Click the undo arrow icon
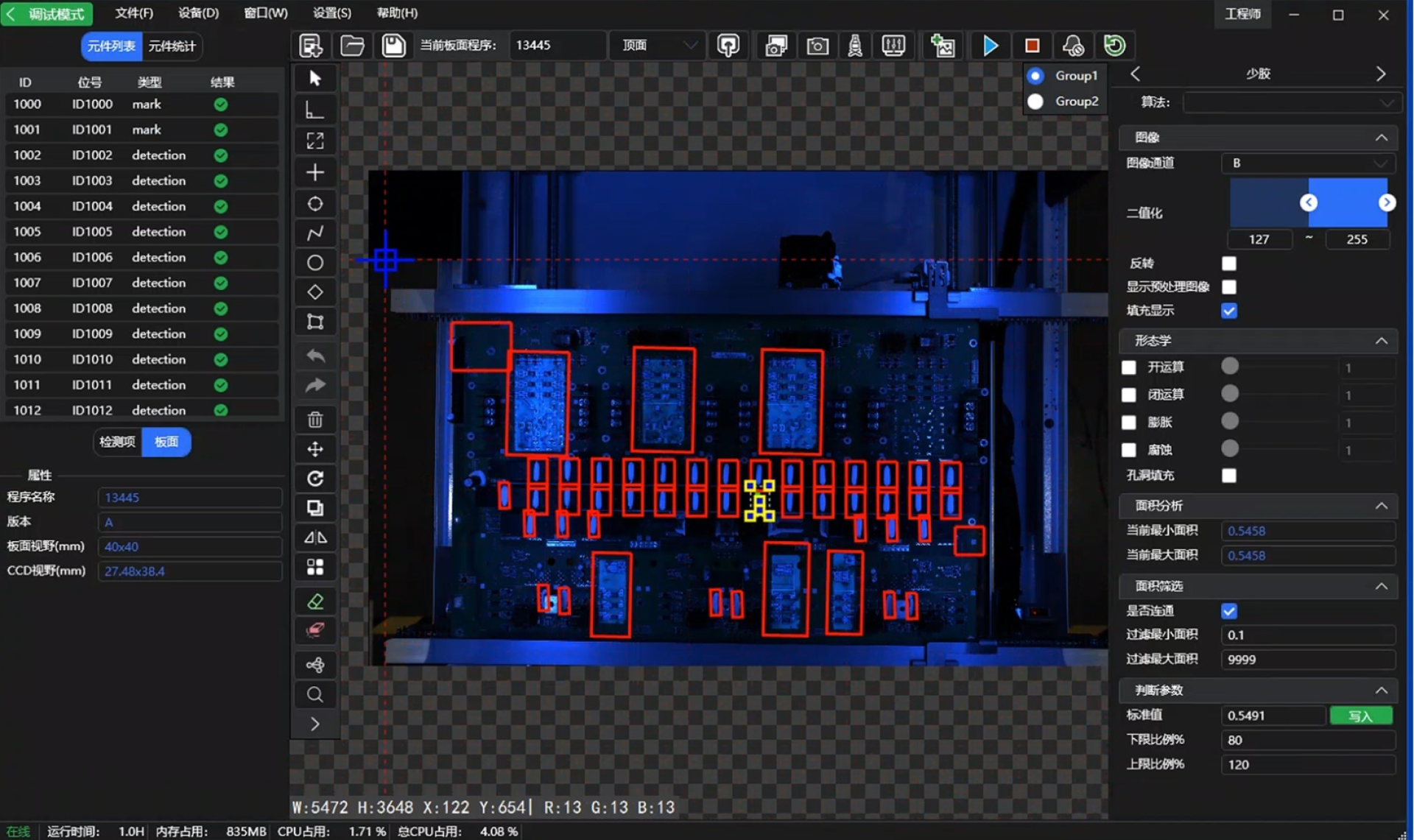This screenshot has height=840, width=1414. click(315, 356)
